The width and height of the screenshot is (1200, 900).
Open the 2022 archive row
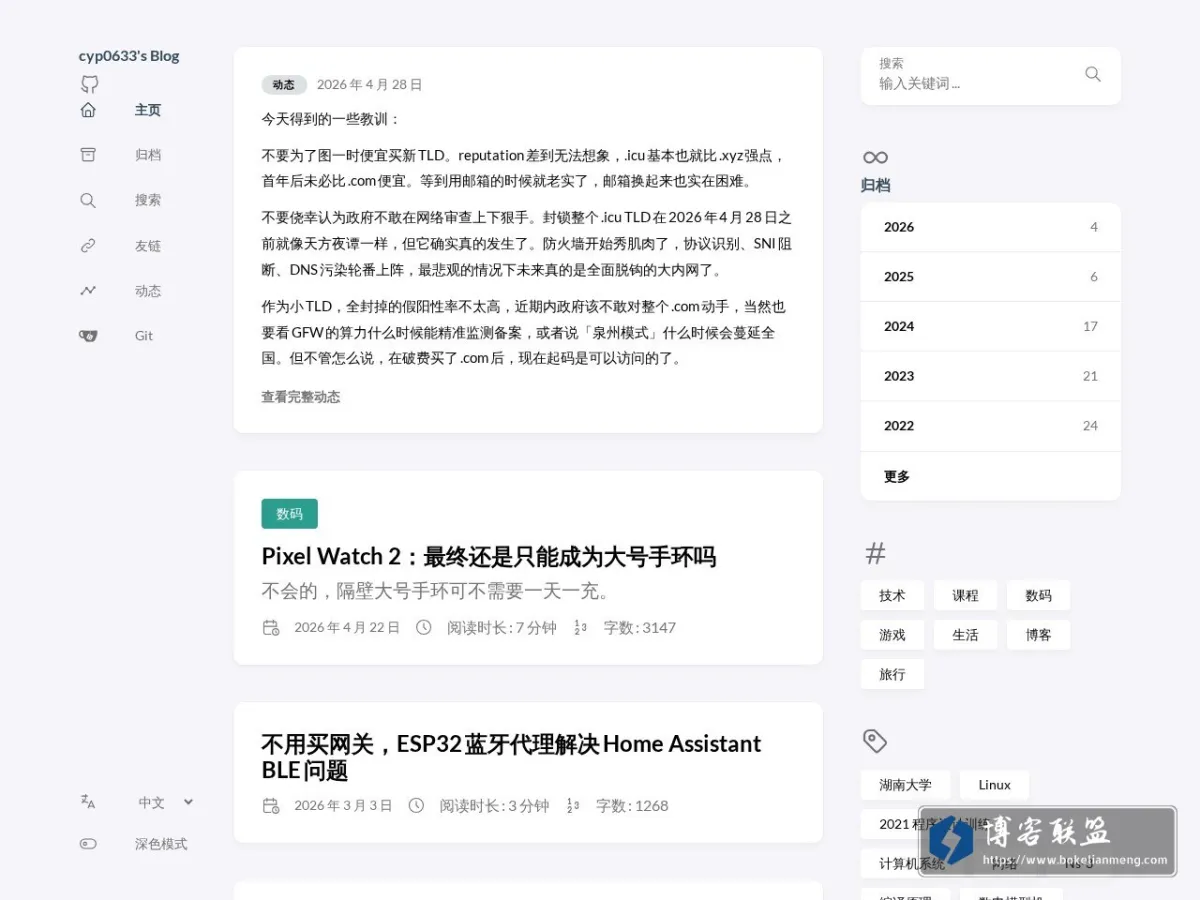click(x=991, y=426)
